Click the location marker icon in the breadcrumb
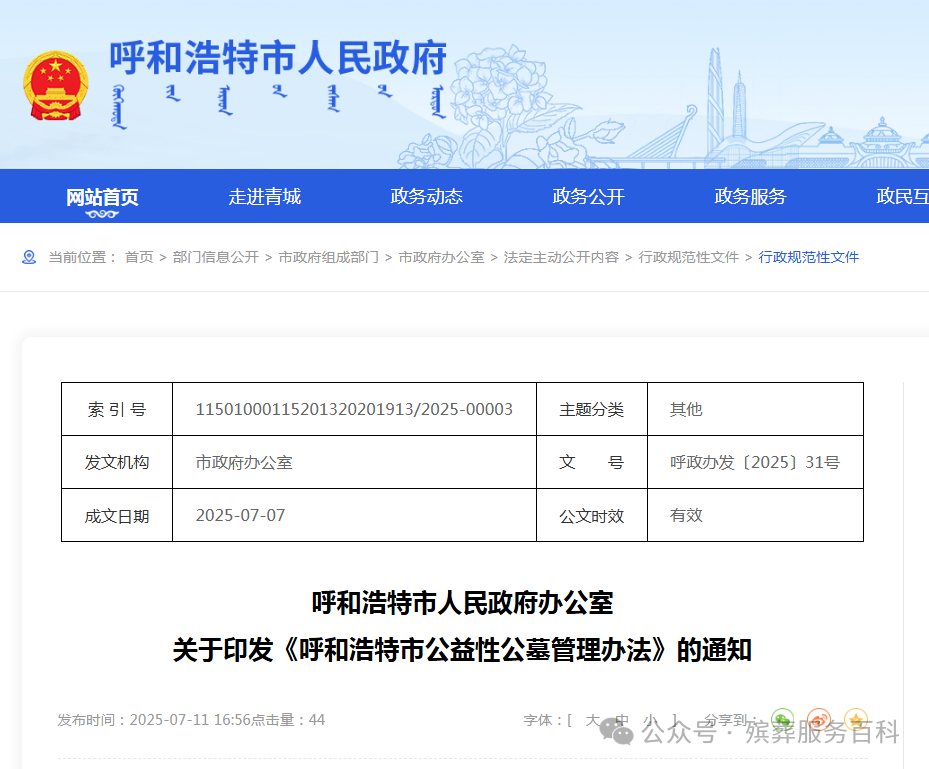929x769 pixels. pos(29,257)
